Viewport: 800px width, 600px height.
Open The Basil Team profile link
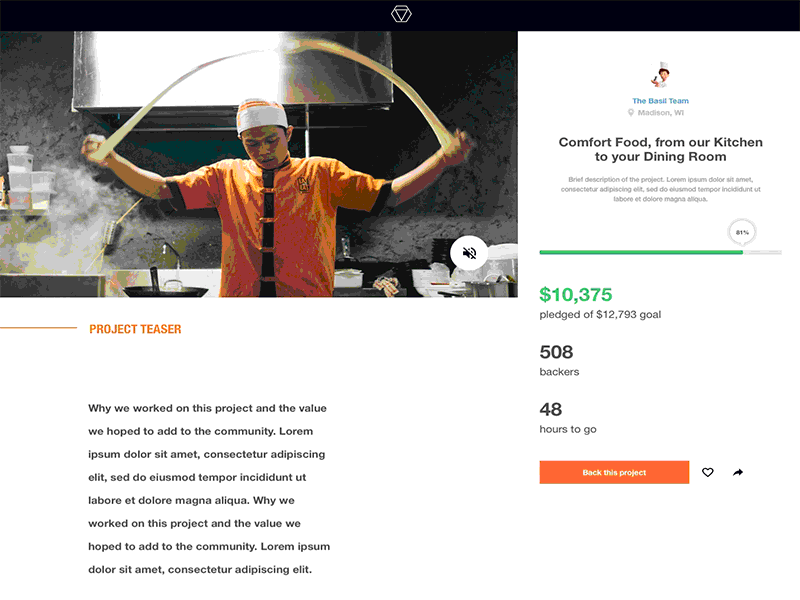click(659, 100)
